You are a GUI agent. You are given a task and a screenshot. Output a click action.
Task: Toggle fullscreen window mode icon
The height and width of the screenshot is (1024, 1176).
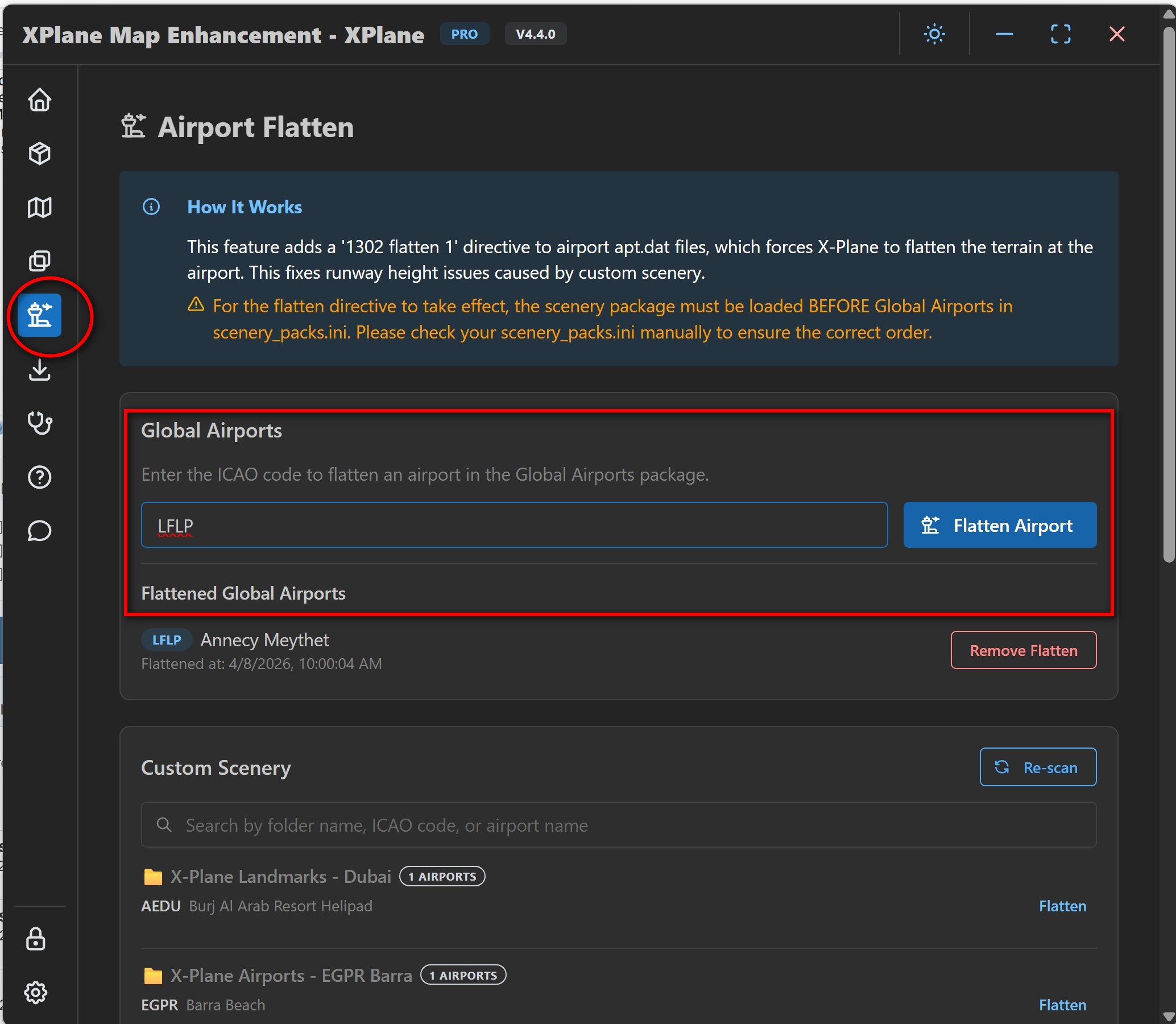1060,34
